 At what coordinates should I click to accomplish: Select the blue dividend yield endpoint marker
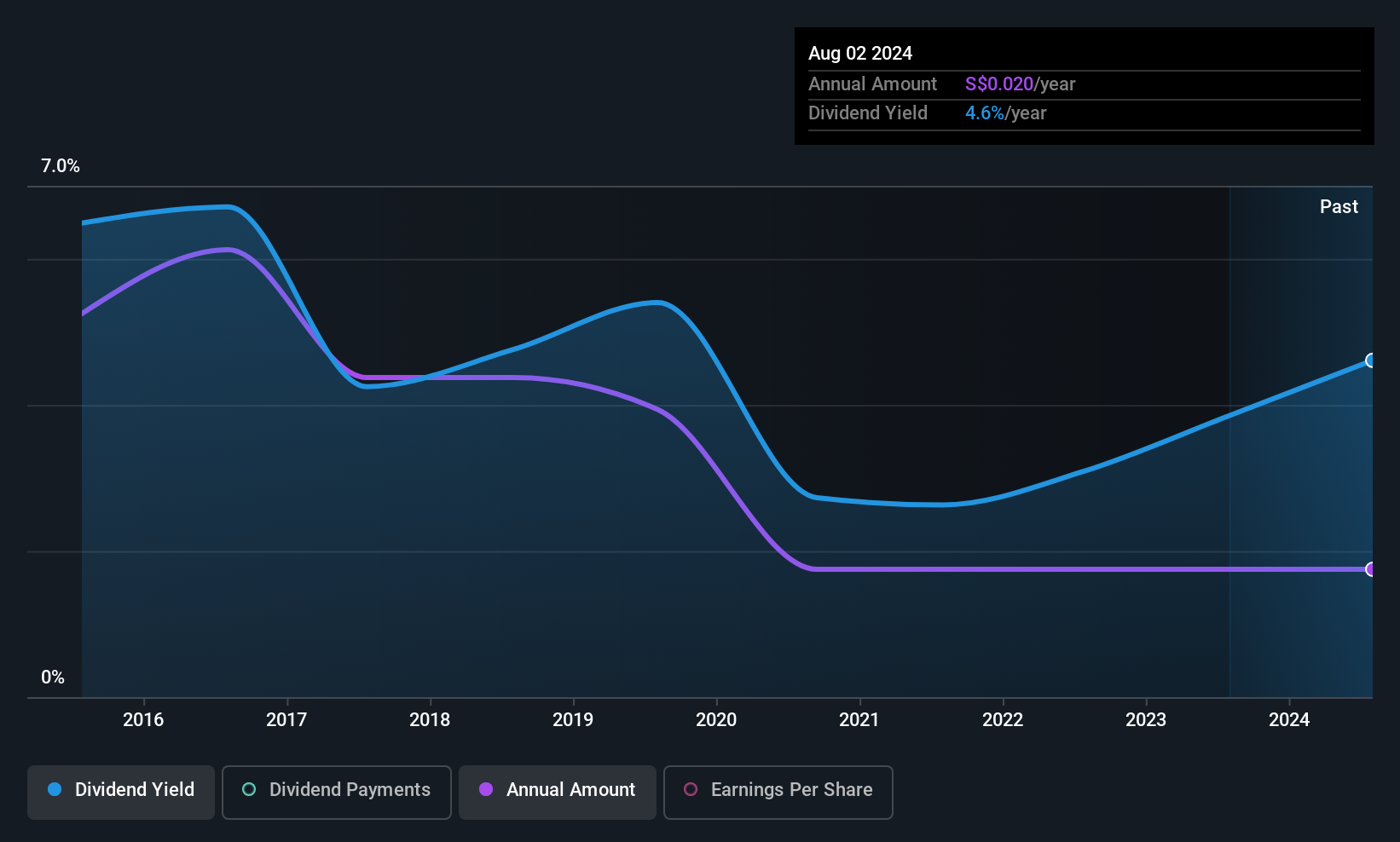[1371, 360]
